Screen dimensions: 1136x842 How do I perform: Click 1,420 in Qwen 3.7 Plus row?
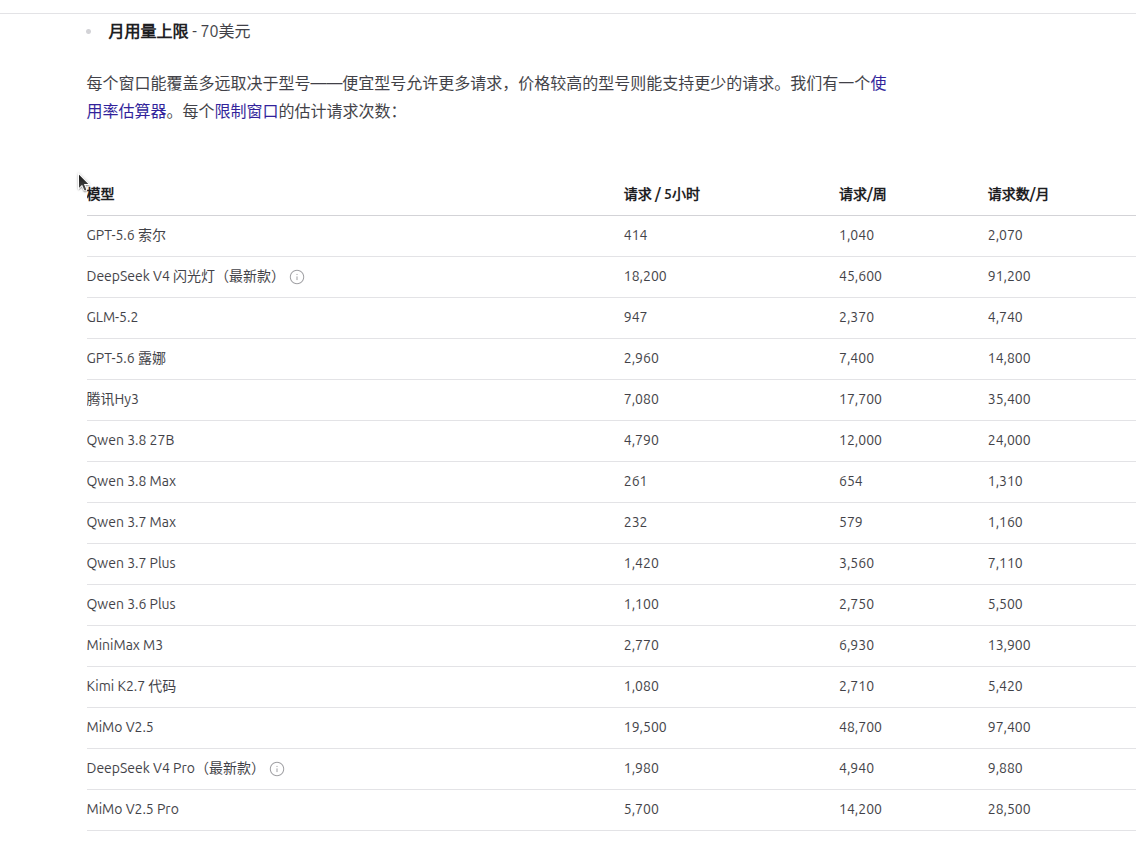pyautogui.click(x=641, y=563)
